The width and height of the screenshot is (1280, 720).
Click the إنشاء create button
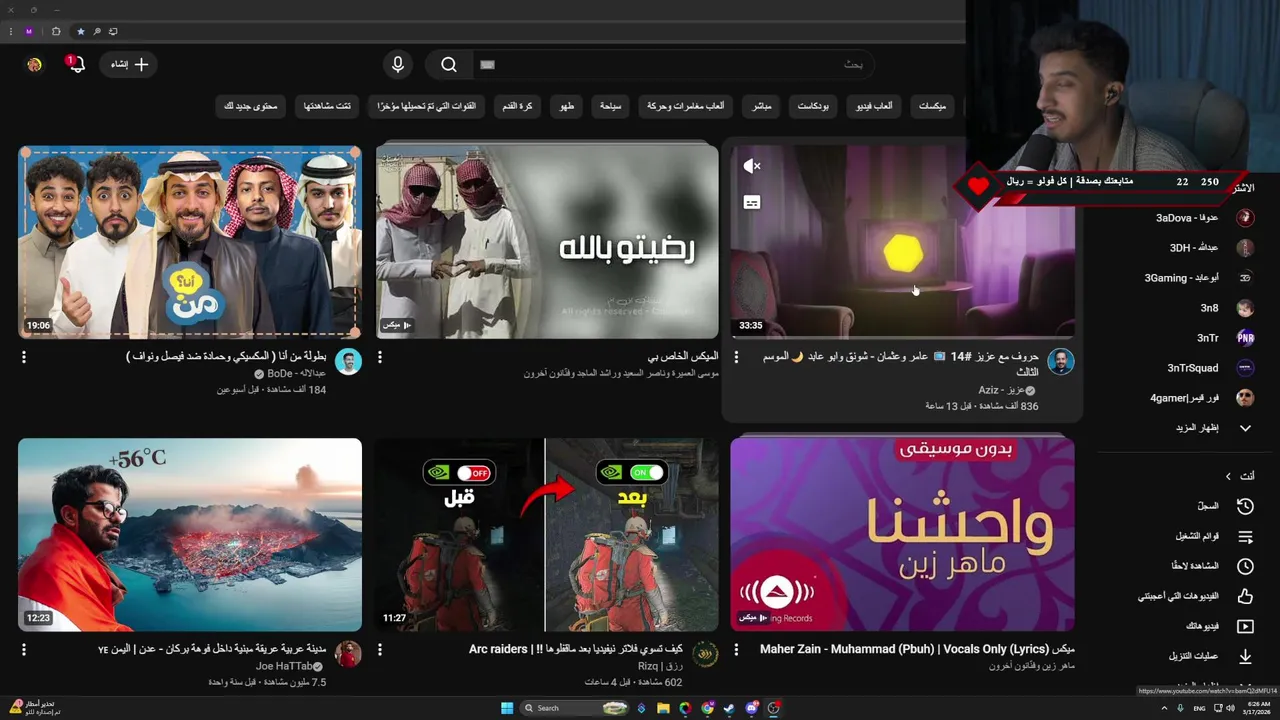tap(130, 64)
